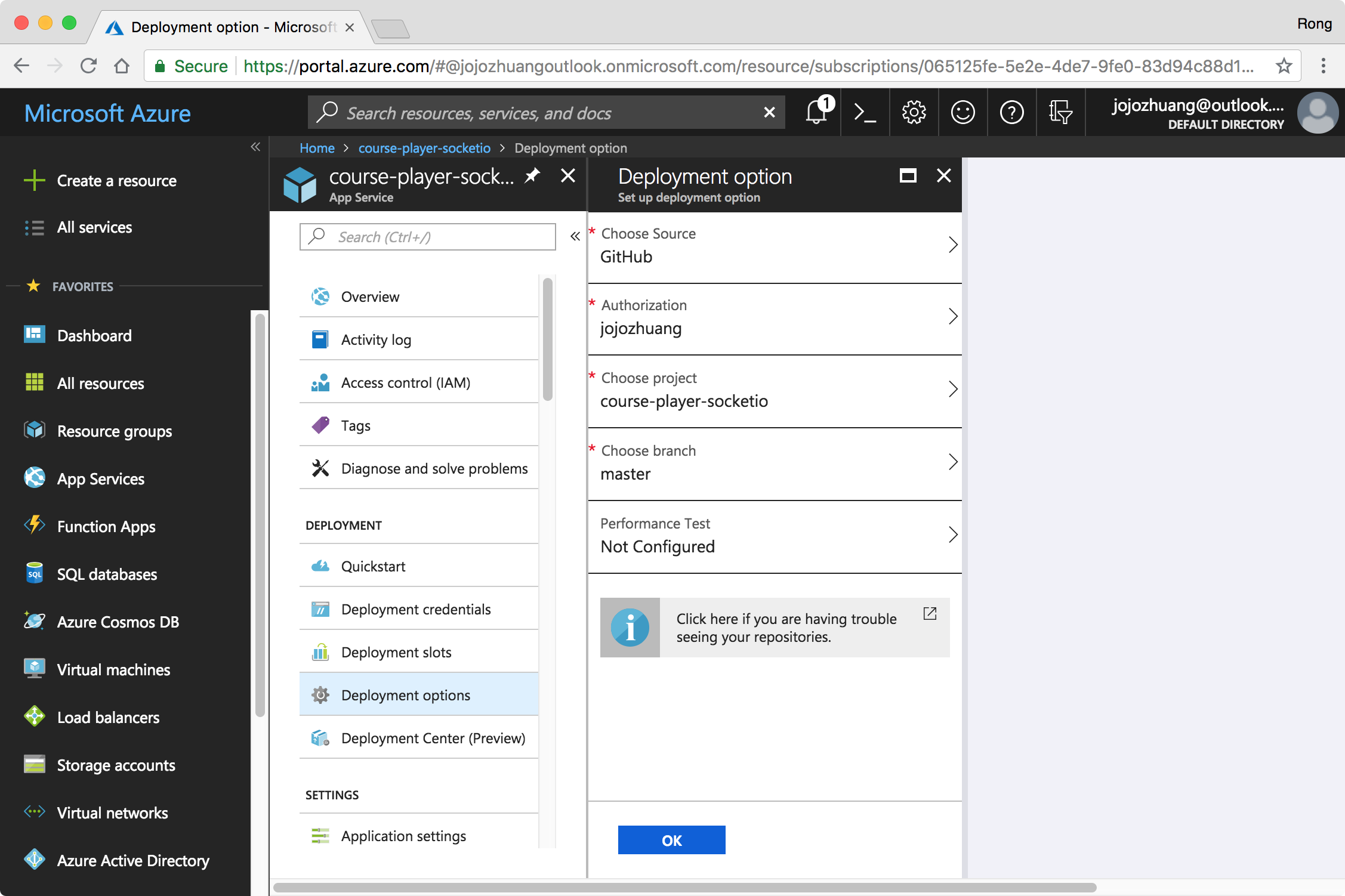This screenshot has height=896, width=1345.
Task: Open the help question mark icon
Action: click(1011, 112)
